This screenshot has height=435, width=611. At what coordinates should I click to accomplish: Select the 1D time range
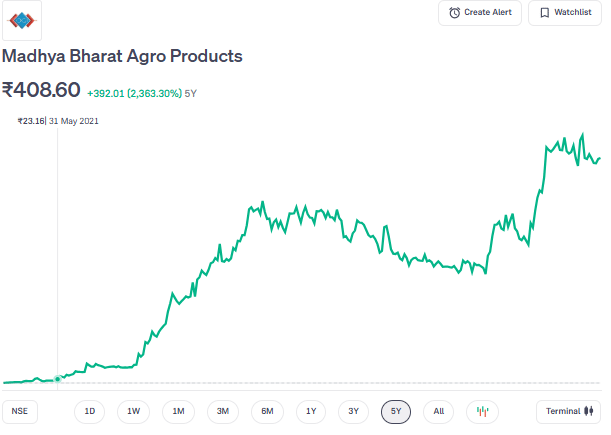pos(90,411)
